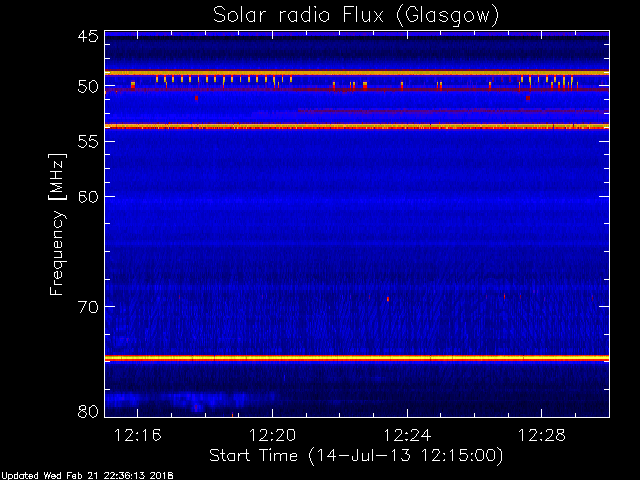Viewport: 640px width, 480px height.
Task: Click the 'Frequency [MHz]' axis label
Action: pos(57,224)
